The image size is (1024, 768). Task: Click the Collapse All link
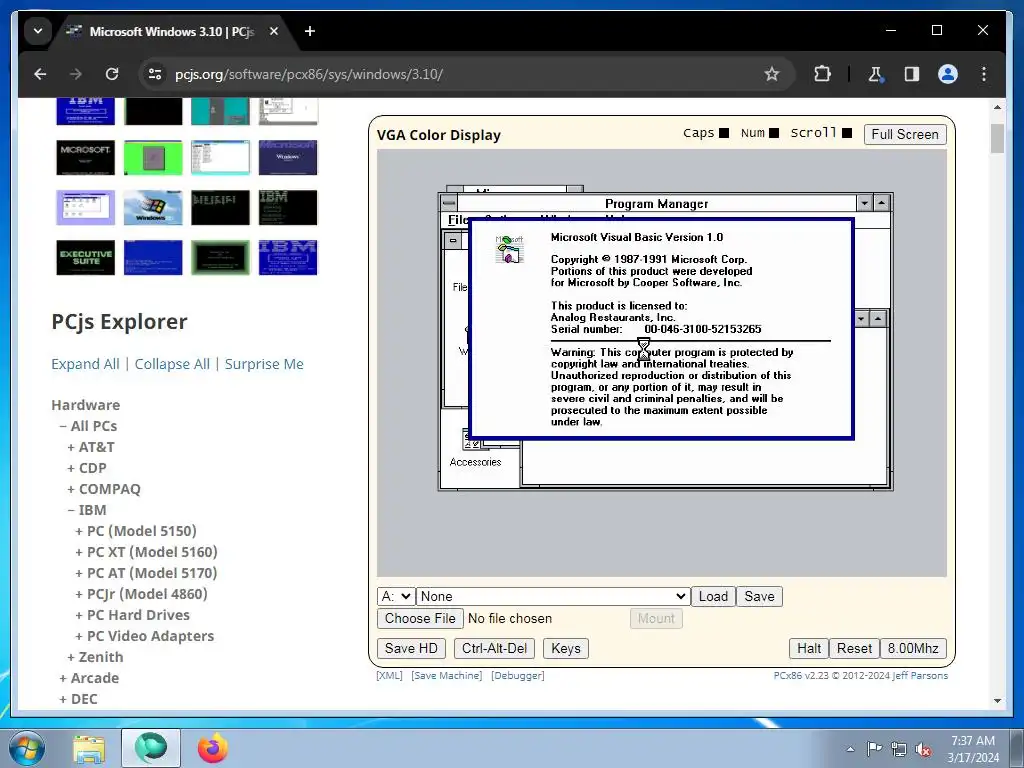(172, 364)
